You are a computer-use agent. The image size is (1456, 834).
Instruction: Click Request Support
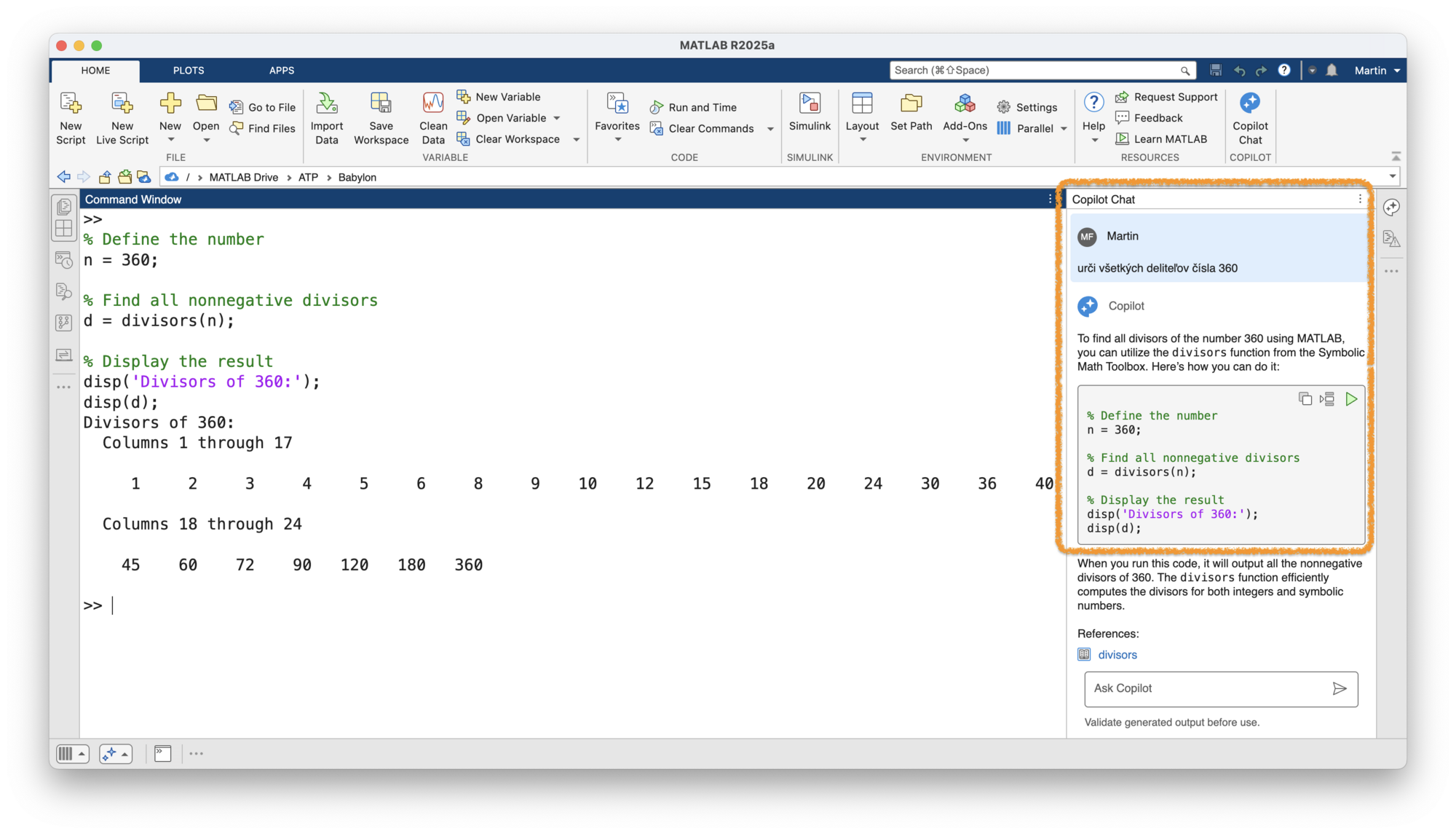point(1166,97)
